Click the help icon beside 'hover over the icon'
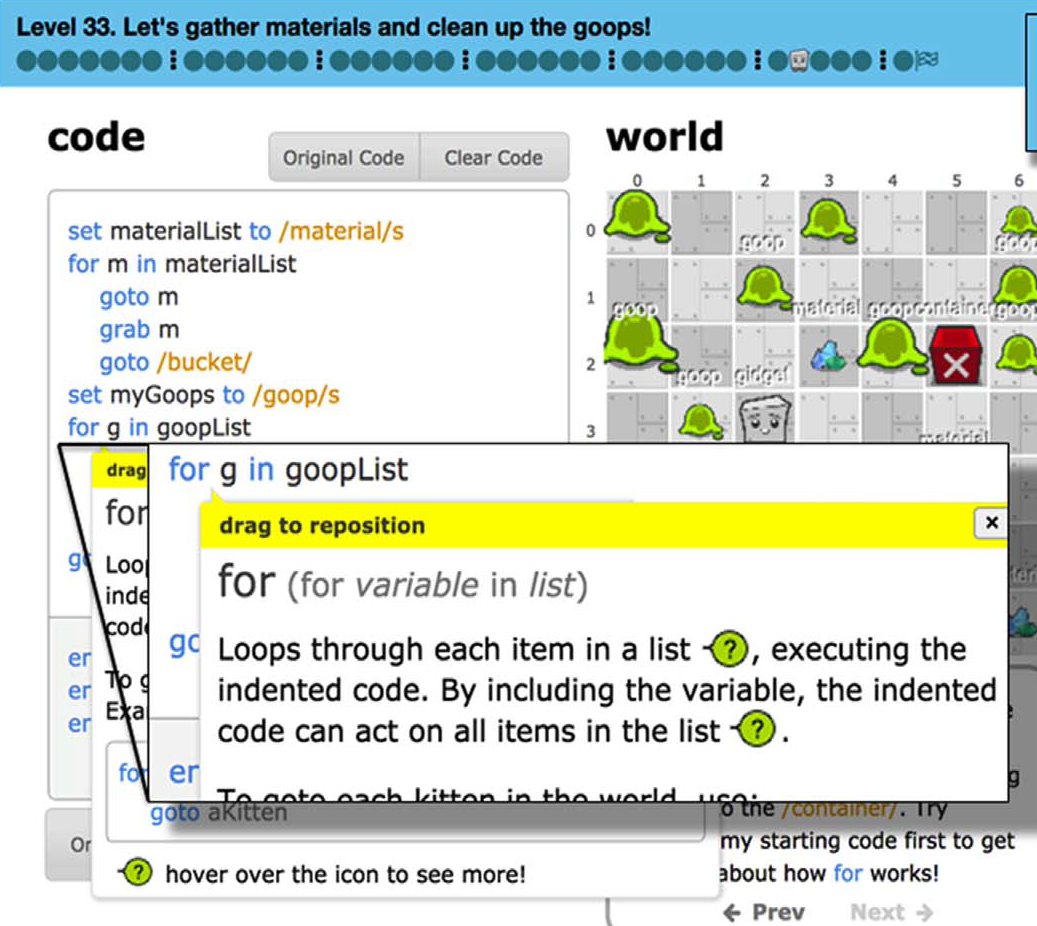The width and height of the screenshot is (1037, 926). click(x=135, y=873)
